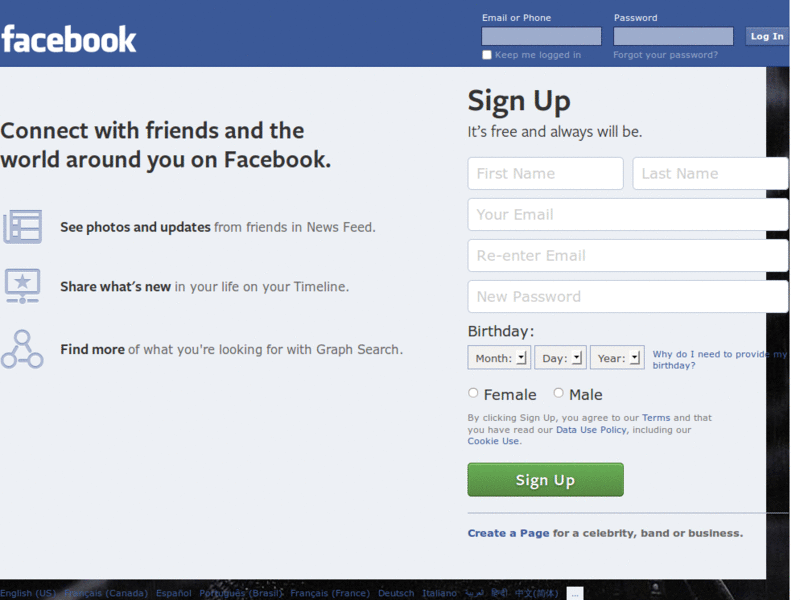Image resolution: width=800 pixels, height=600 pixels.
Task: Select the Male radio button
Action: (558, 393)
